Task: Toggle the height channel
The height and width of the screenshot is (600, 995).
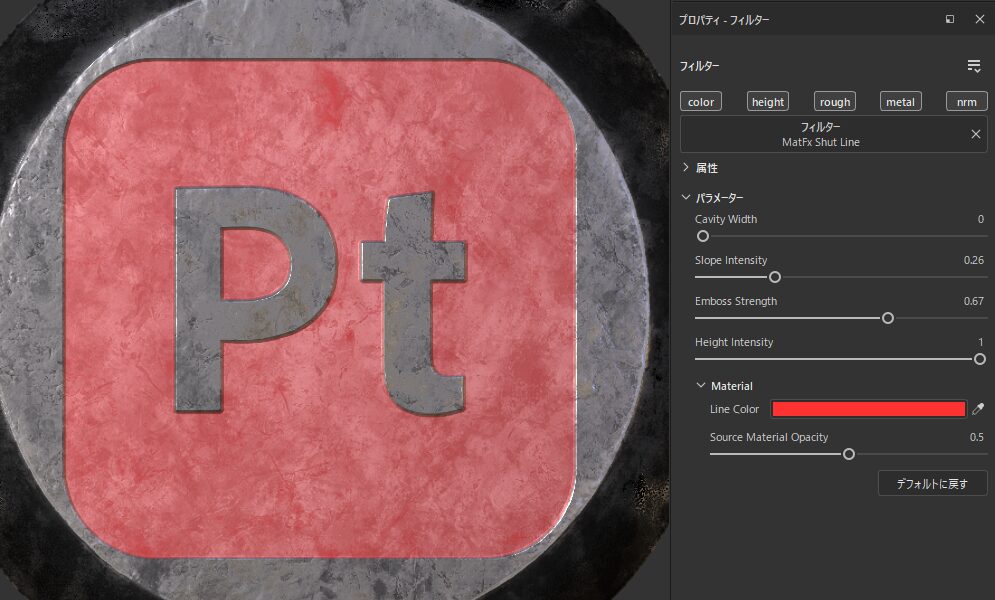Action: point(768,101)
